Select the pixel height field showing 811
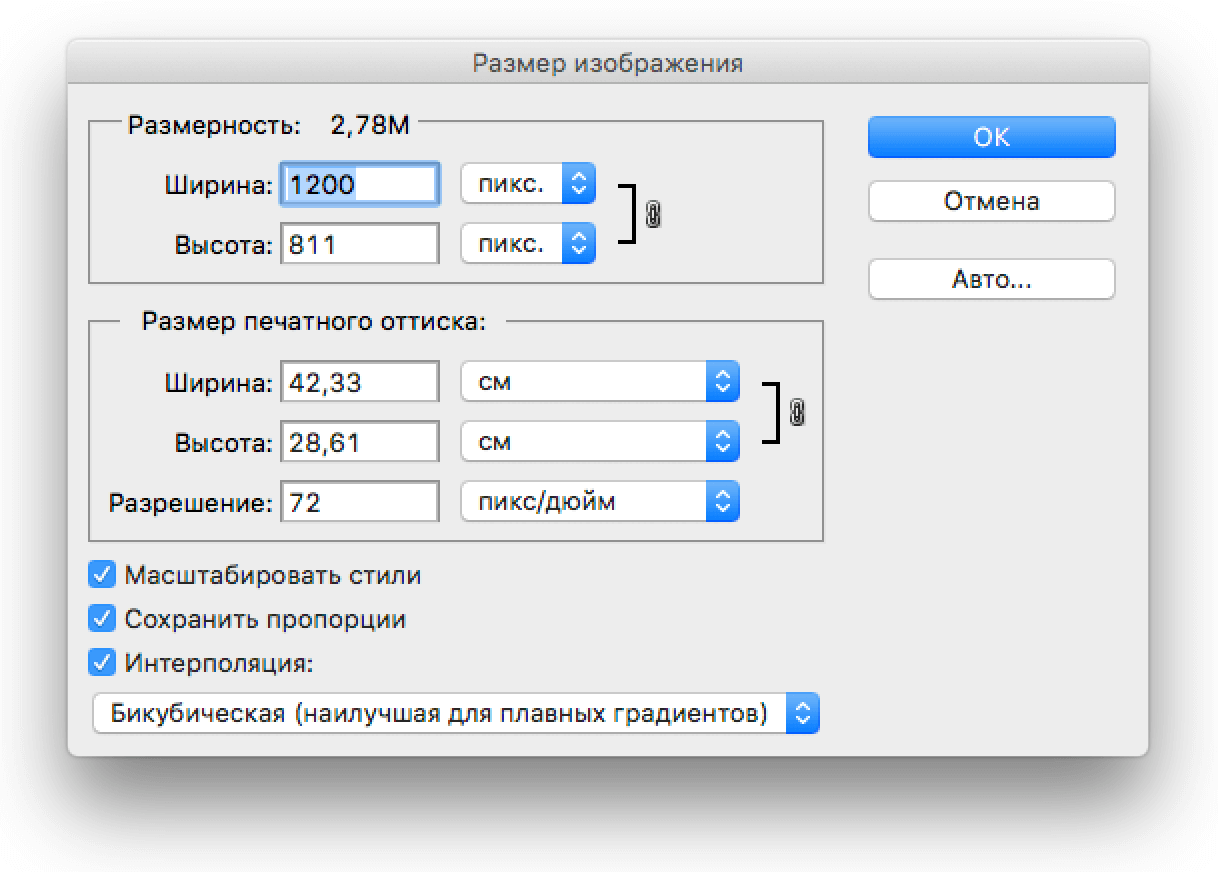1218x872 pixels. click(x=360, y=243)
